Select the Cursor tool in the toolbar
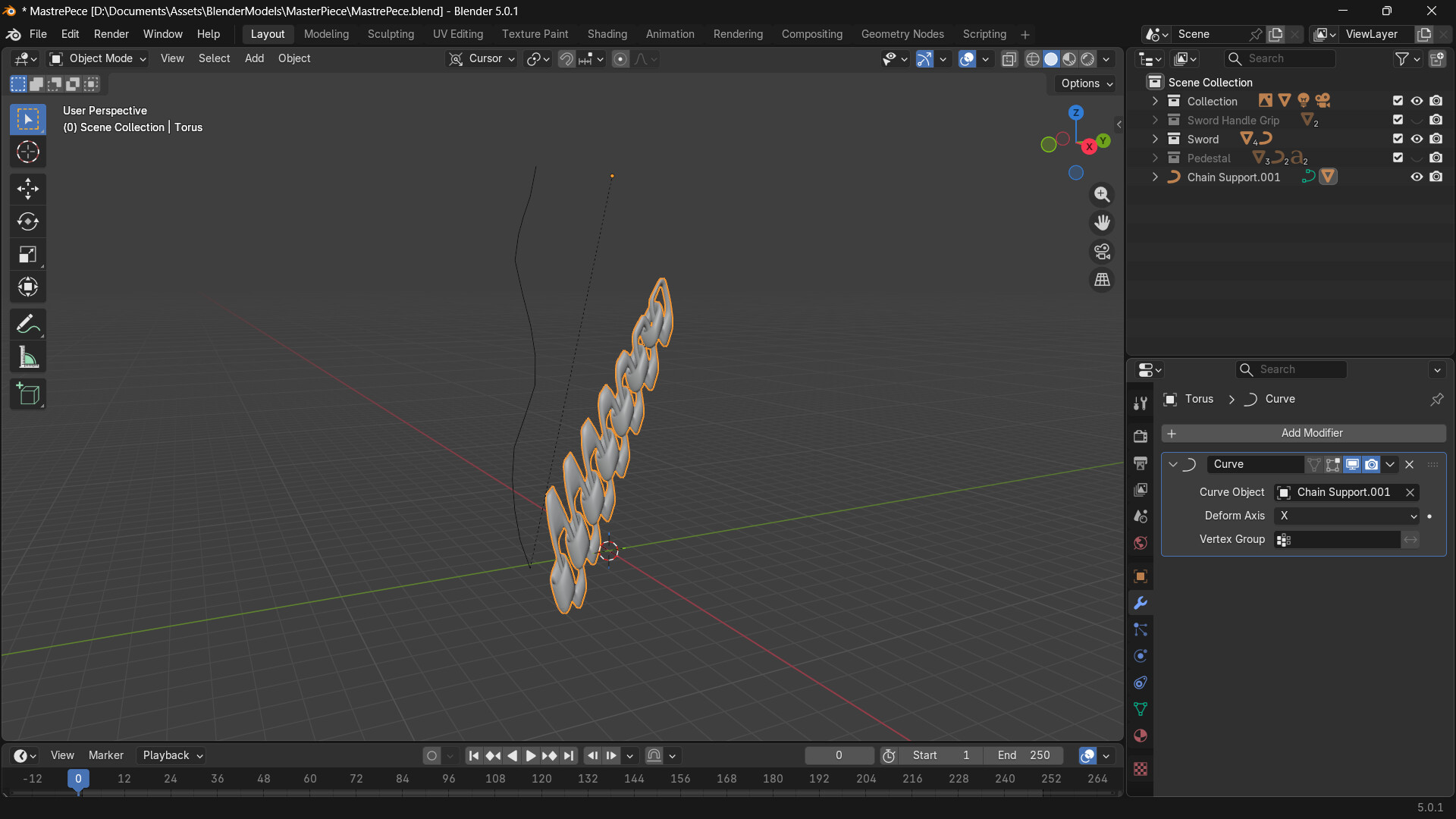Image resolution: width=1456 pixels, height=819 pixels. pos(28,152)
